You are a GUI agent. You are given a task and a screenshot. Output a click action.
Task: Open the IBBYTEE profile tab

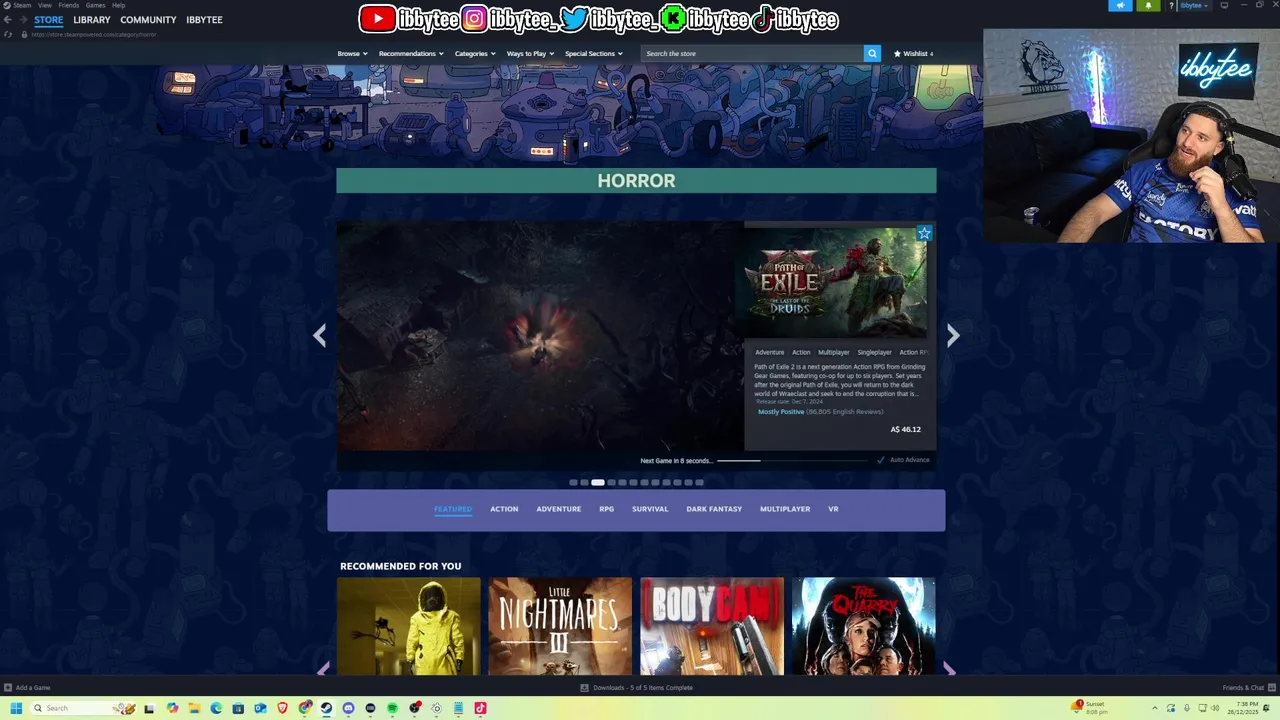(204, 20)
